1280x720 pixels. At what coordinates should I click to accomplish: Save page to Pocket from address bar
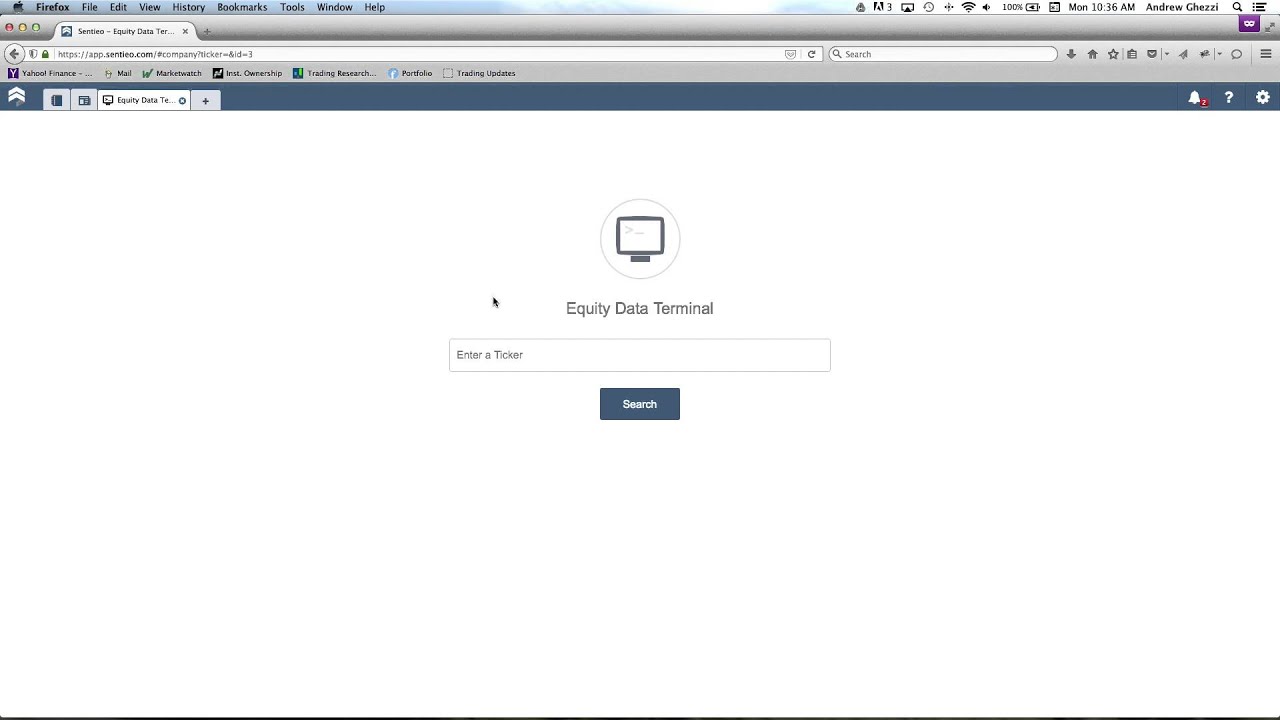(790, 54)
